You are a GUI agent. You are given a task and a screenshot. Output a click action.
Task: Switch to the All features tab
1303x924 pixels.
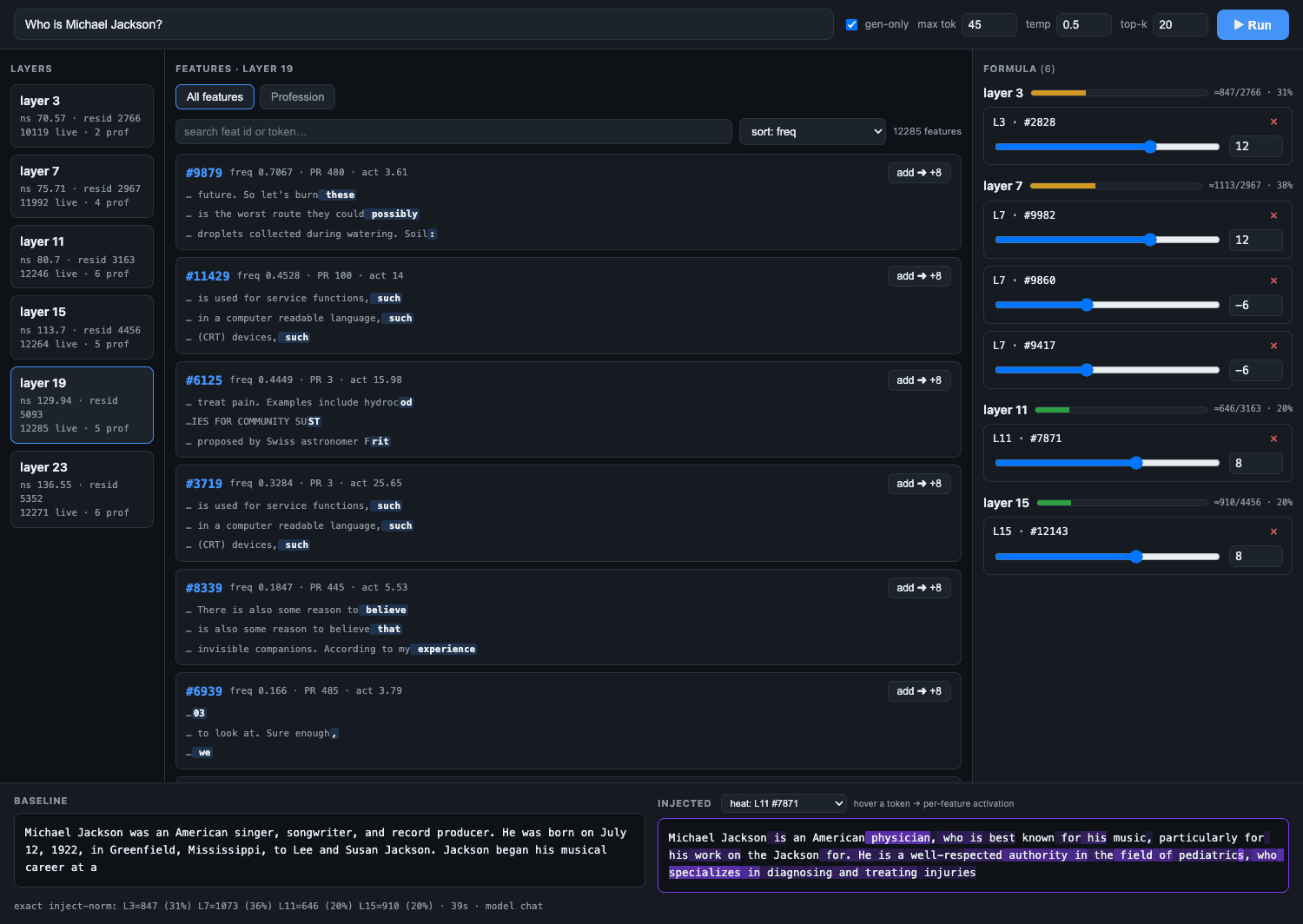click(215, 97)
